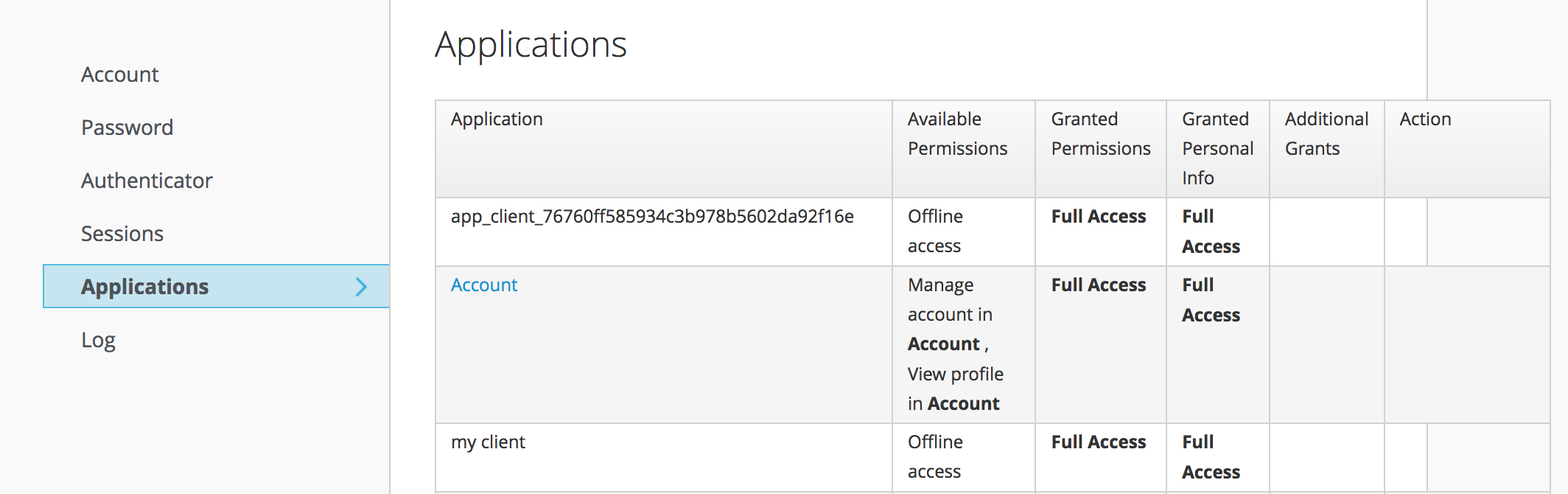View the Sessions page from sidebar
Screen dimensions: 1568x494
pyautogui.click(x=122, y=234)
